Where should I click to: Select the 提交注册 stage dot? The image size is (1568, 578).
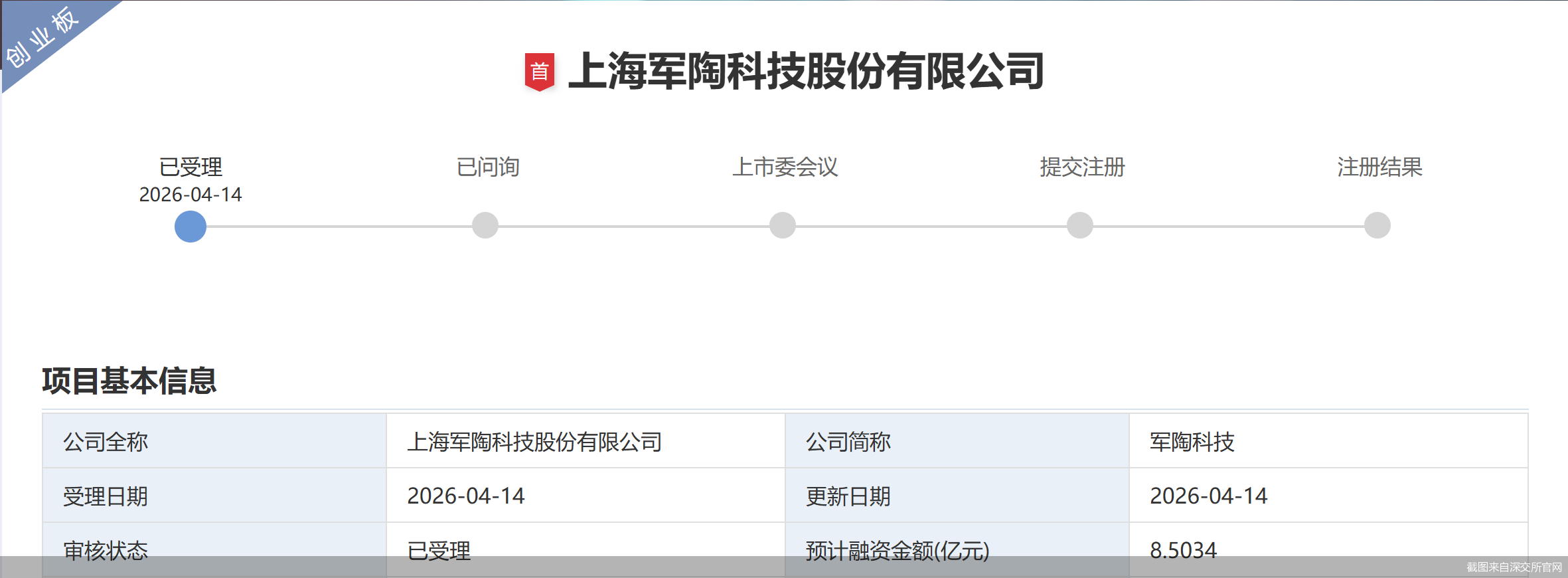coord(1080,226)
